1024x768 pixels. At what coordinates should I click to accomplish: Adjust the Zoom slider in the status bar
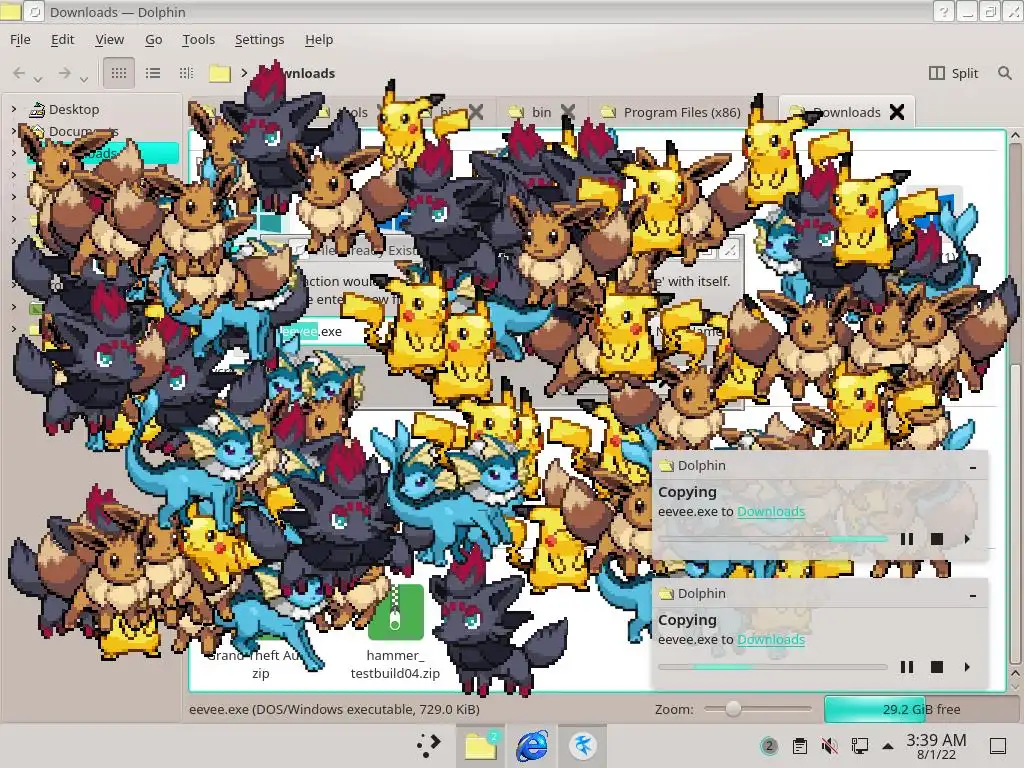pyautogui.click(x=758, y=709)
